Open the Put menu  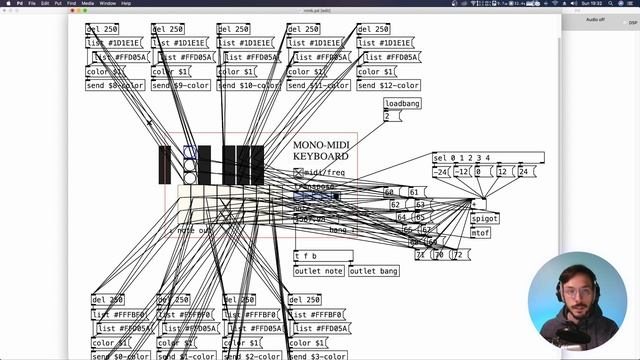[x=58, y=3]
